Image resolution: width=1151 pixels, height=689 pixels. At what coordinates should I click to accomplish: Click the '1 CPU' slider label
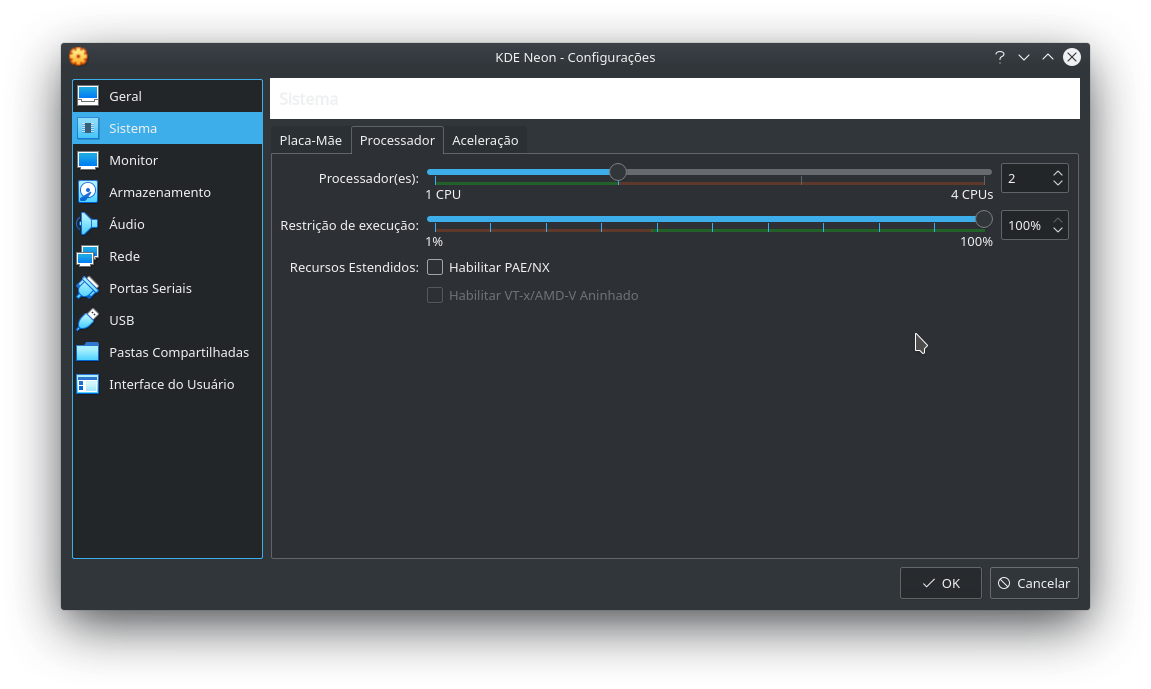coord(443,194)
